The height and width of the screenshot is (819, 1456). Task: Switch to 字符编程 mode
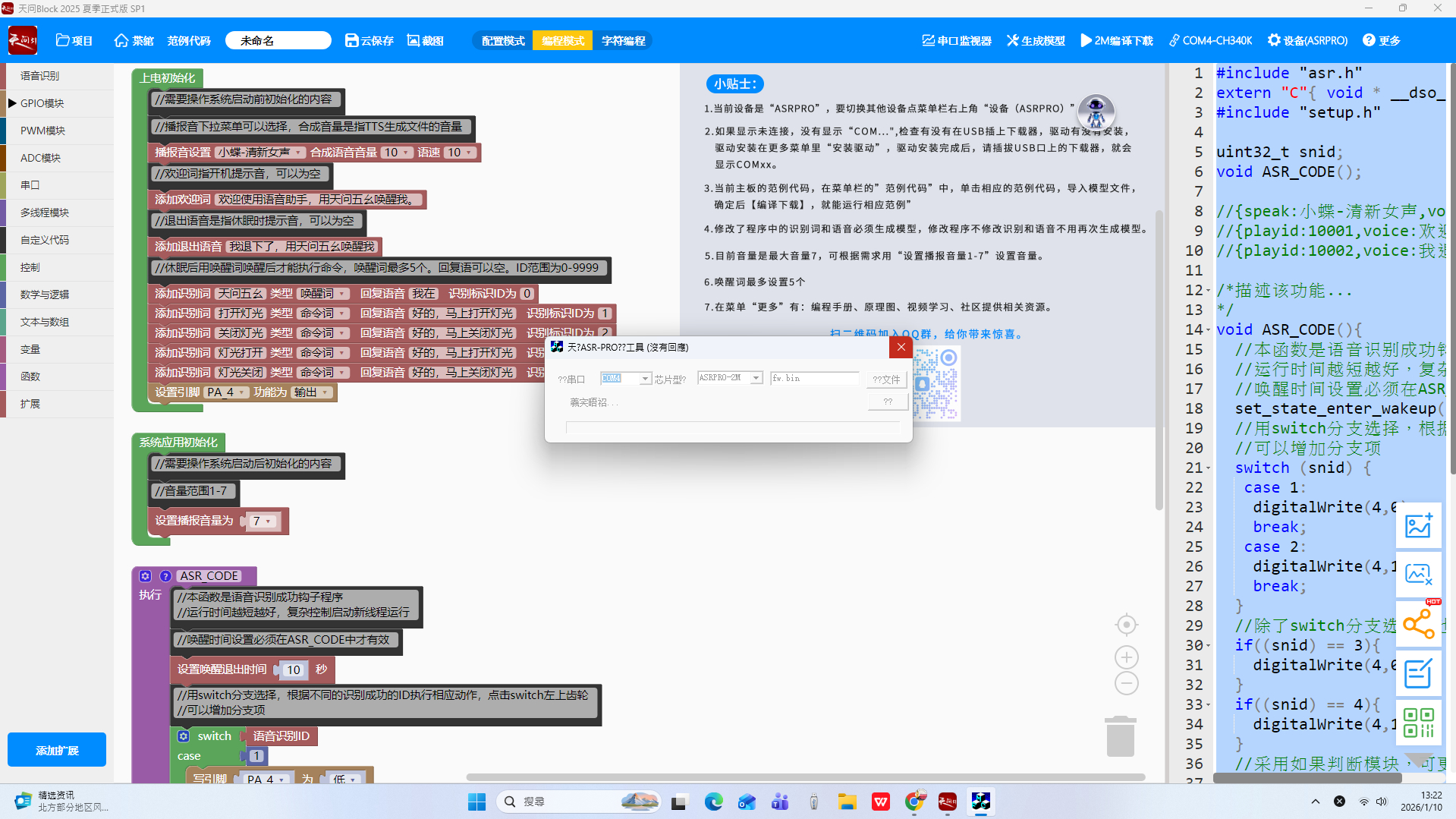[x=623, y=41]
